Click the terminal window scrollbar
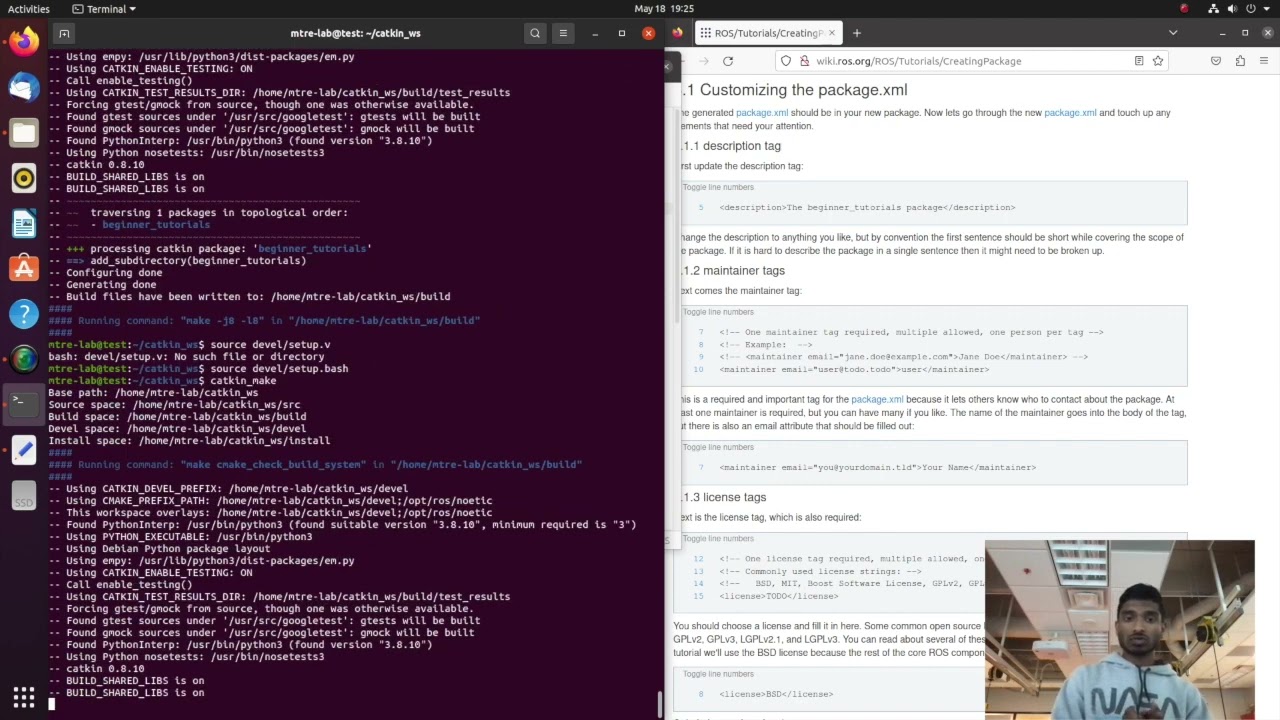Viewport: 1280px width, 720px height. 659,704
